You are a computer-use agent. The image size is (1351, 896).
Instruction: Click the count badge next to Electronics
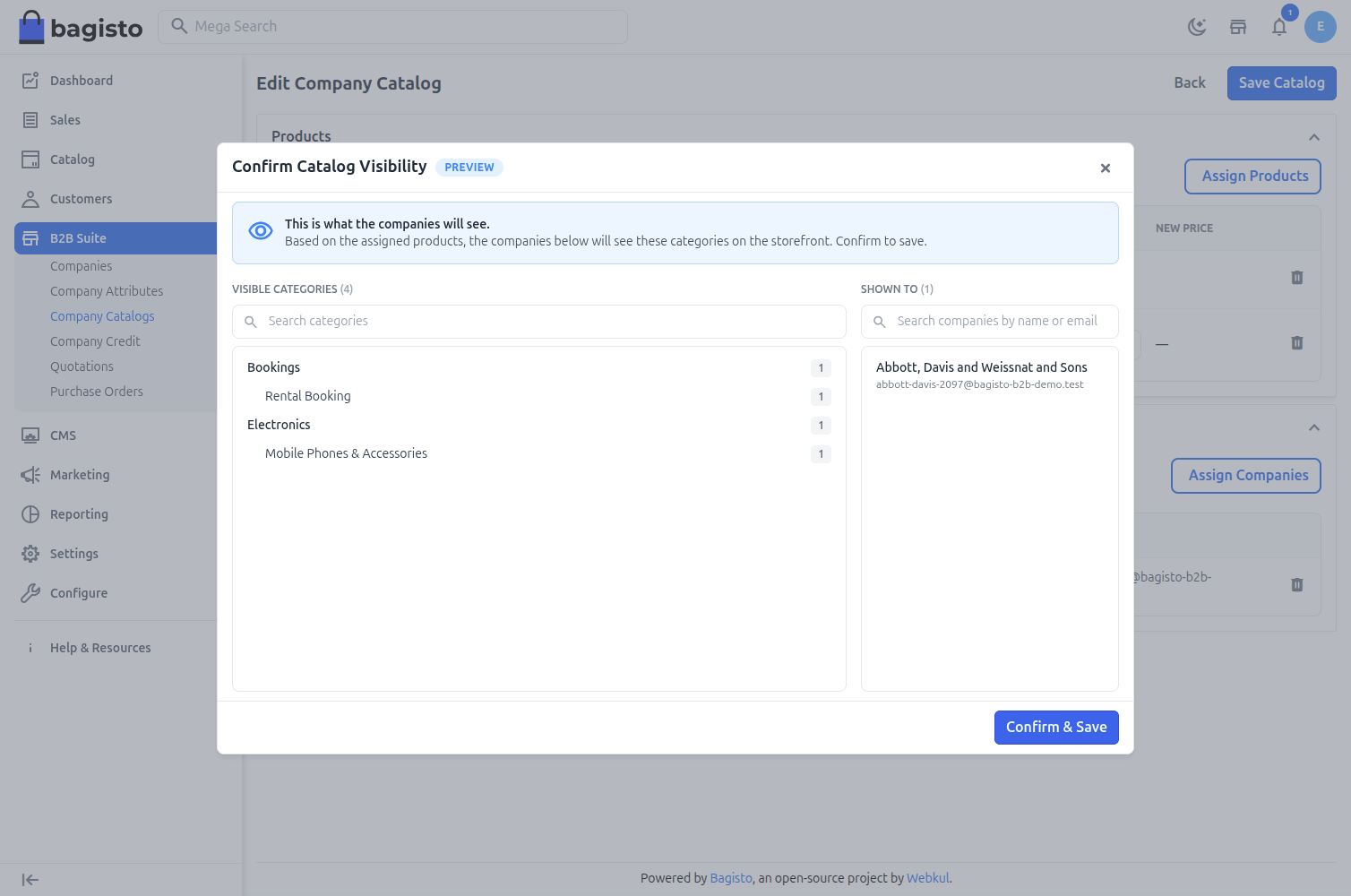click(x=821, y=426)
